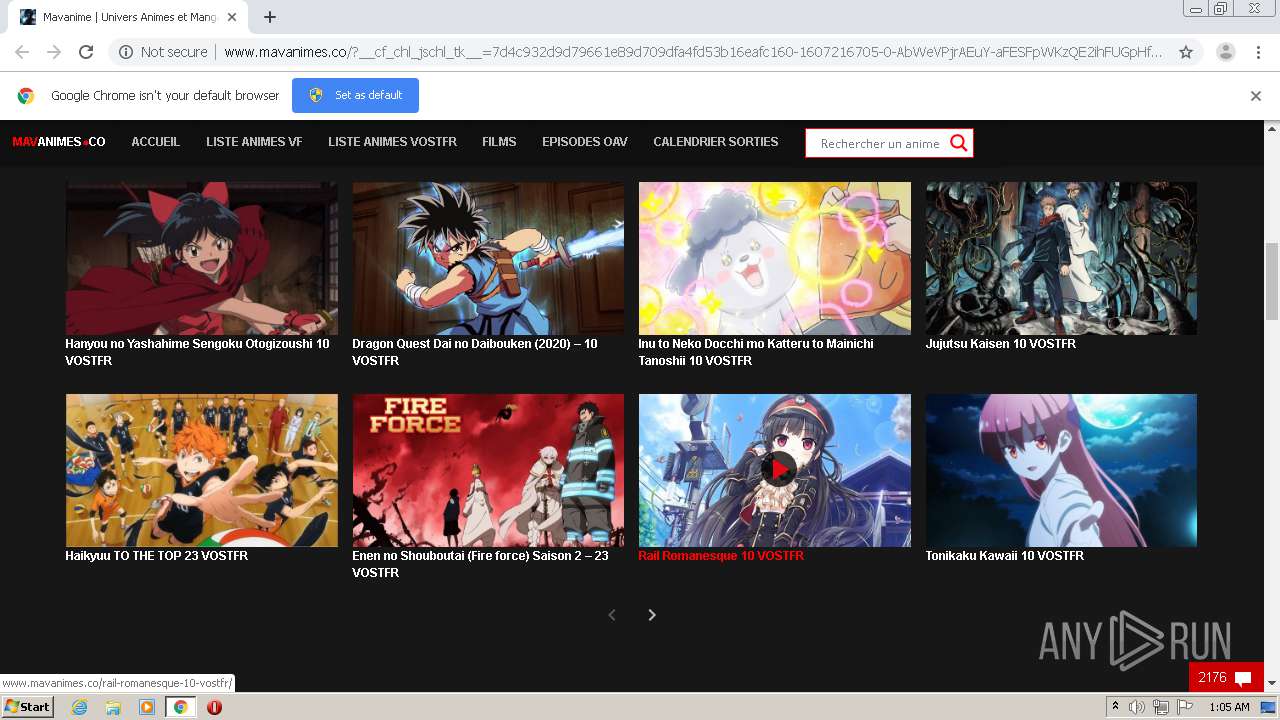
Task: Click the Chrome icon in the taskbar
Action: coord(180,707)
